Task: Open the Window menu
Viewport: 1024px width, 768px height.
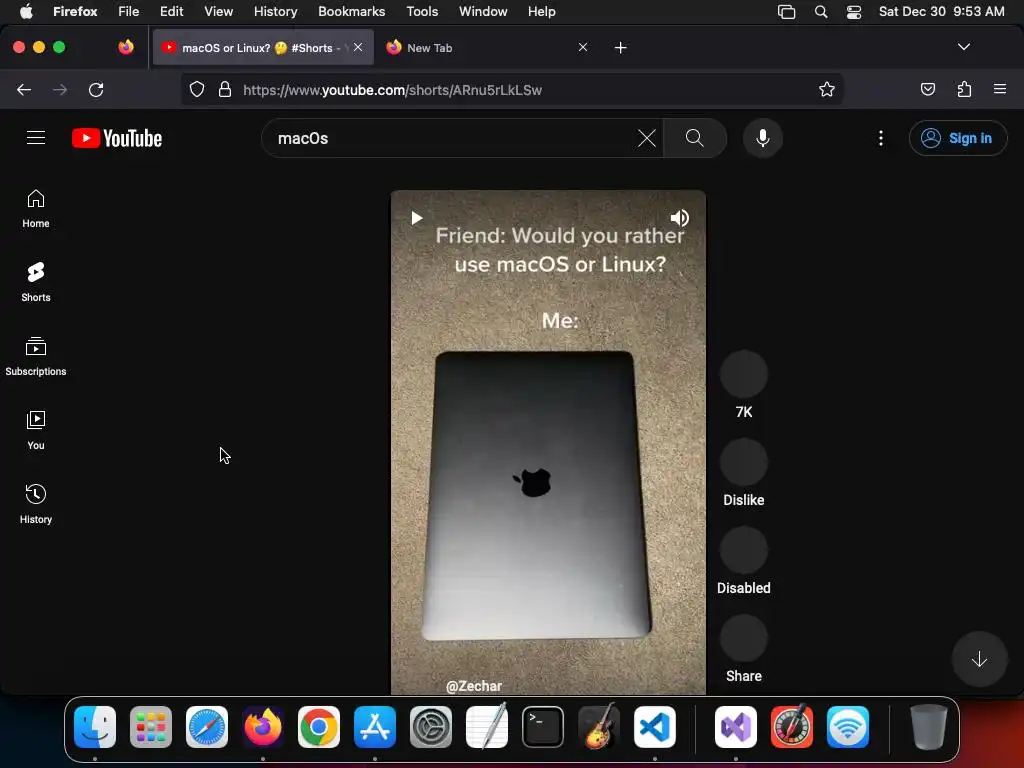Action: (x=483, y=11)
